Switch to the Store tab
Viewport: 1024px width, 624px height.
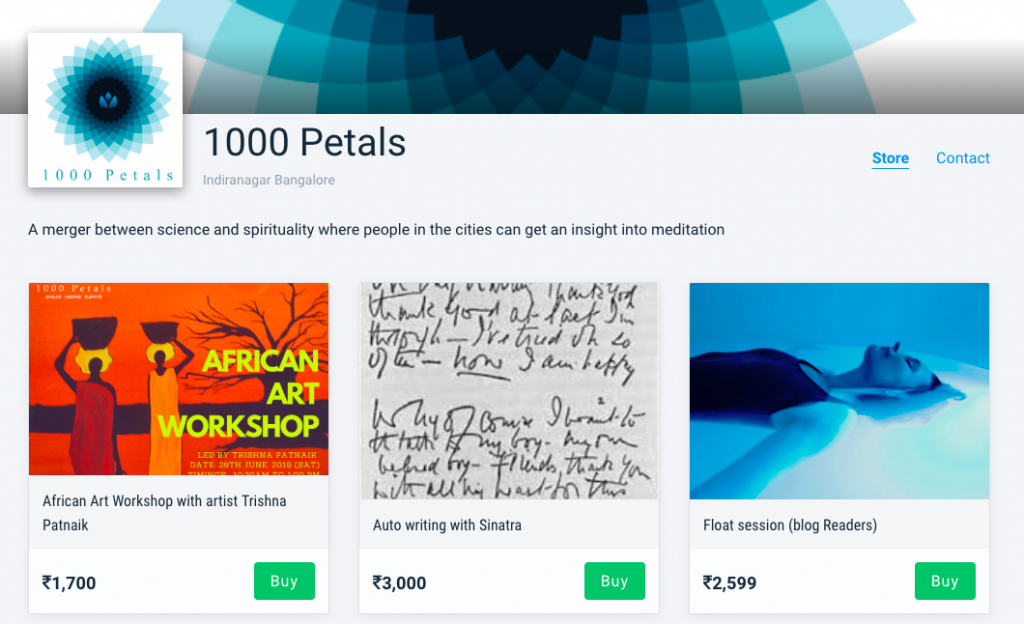pos(890,158)
